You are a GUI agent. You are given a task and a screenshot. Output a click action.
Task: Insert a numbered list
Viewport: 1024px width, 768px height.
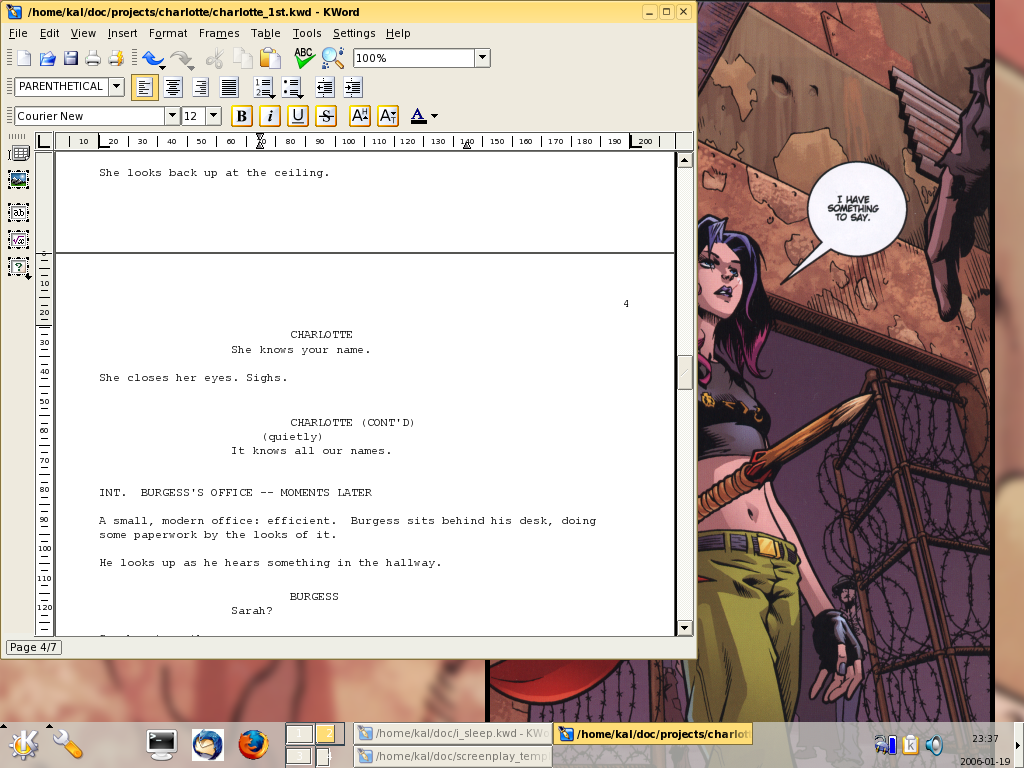coord(264,87)
